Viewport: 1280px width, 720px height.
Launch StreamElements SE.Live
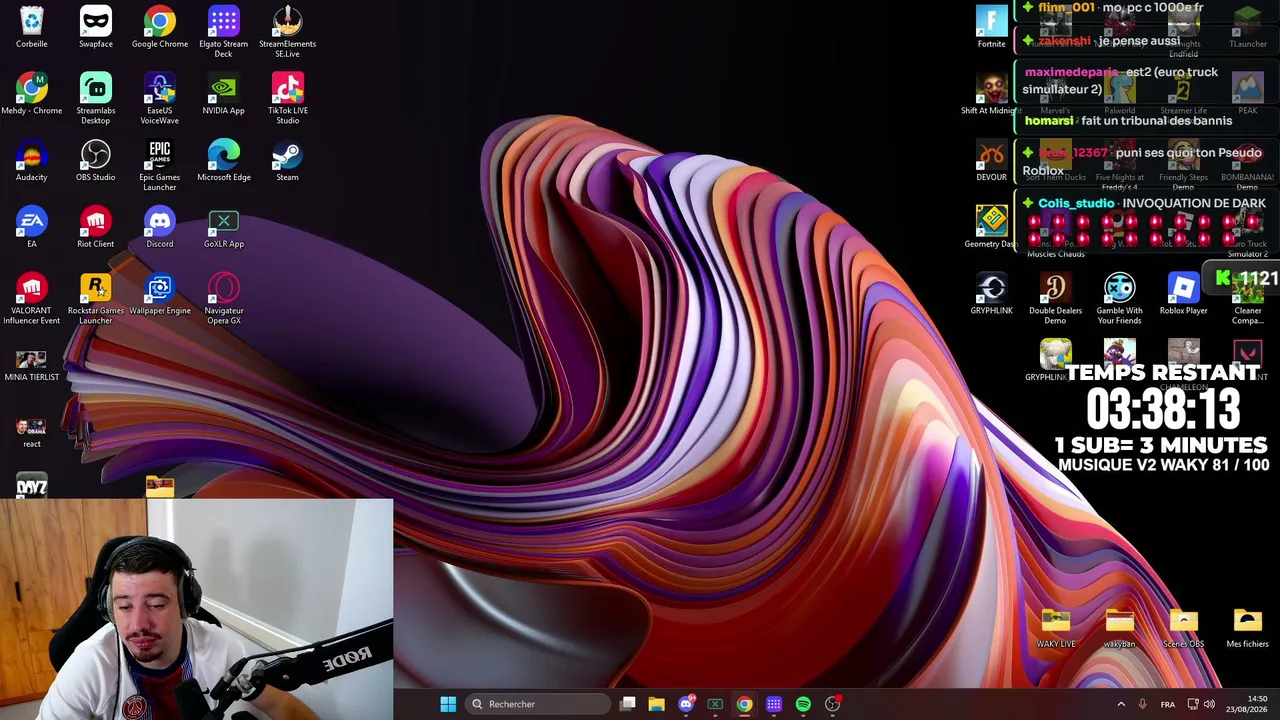pos(288,32)
